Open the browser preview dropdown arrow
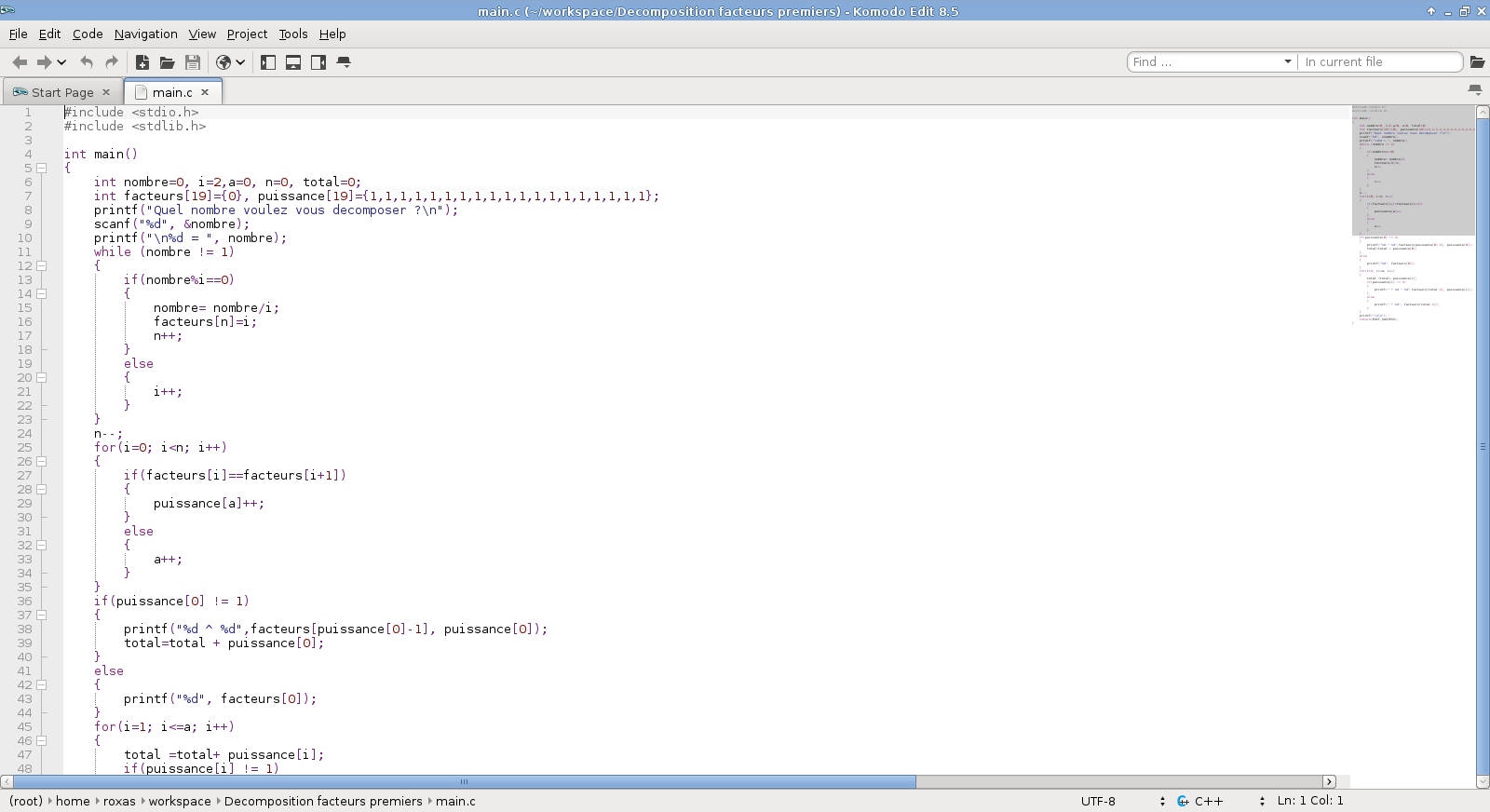The width and height of the screenshot is (1490, 812). point(240,62)
